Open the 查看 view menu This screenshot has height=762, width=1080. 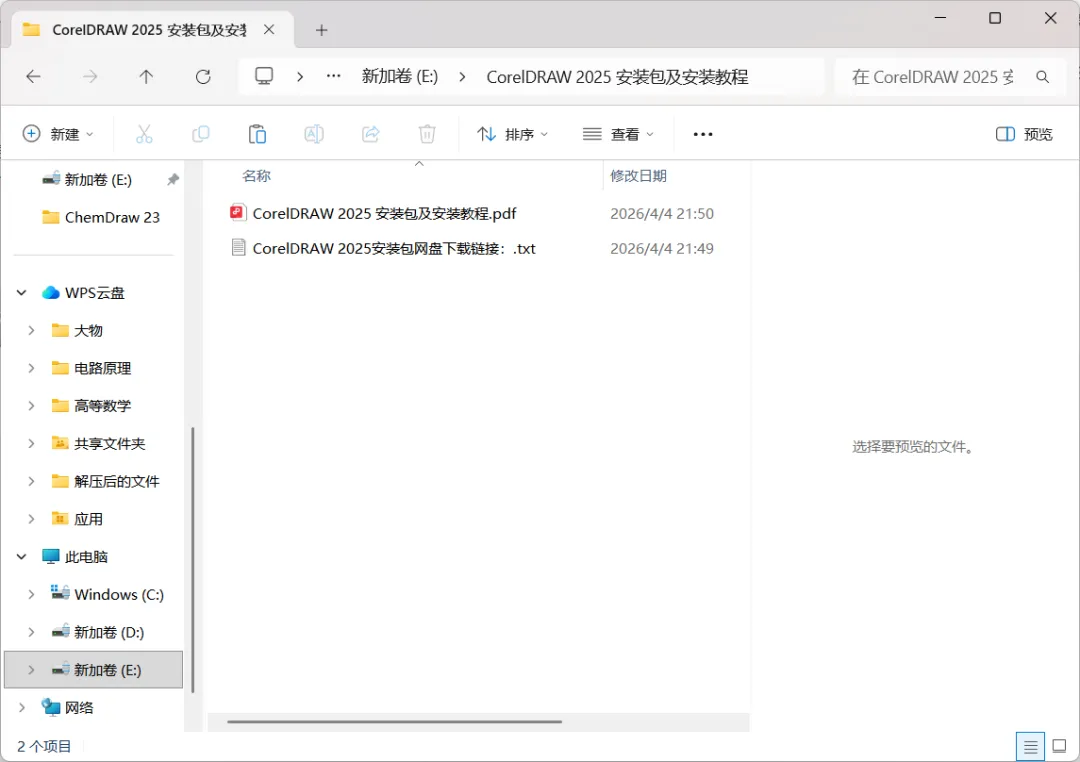(x=618, y=134)
